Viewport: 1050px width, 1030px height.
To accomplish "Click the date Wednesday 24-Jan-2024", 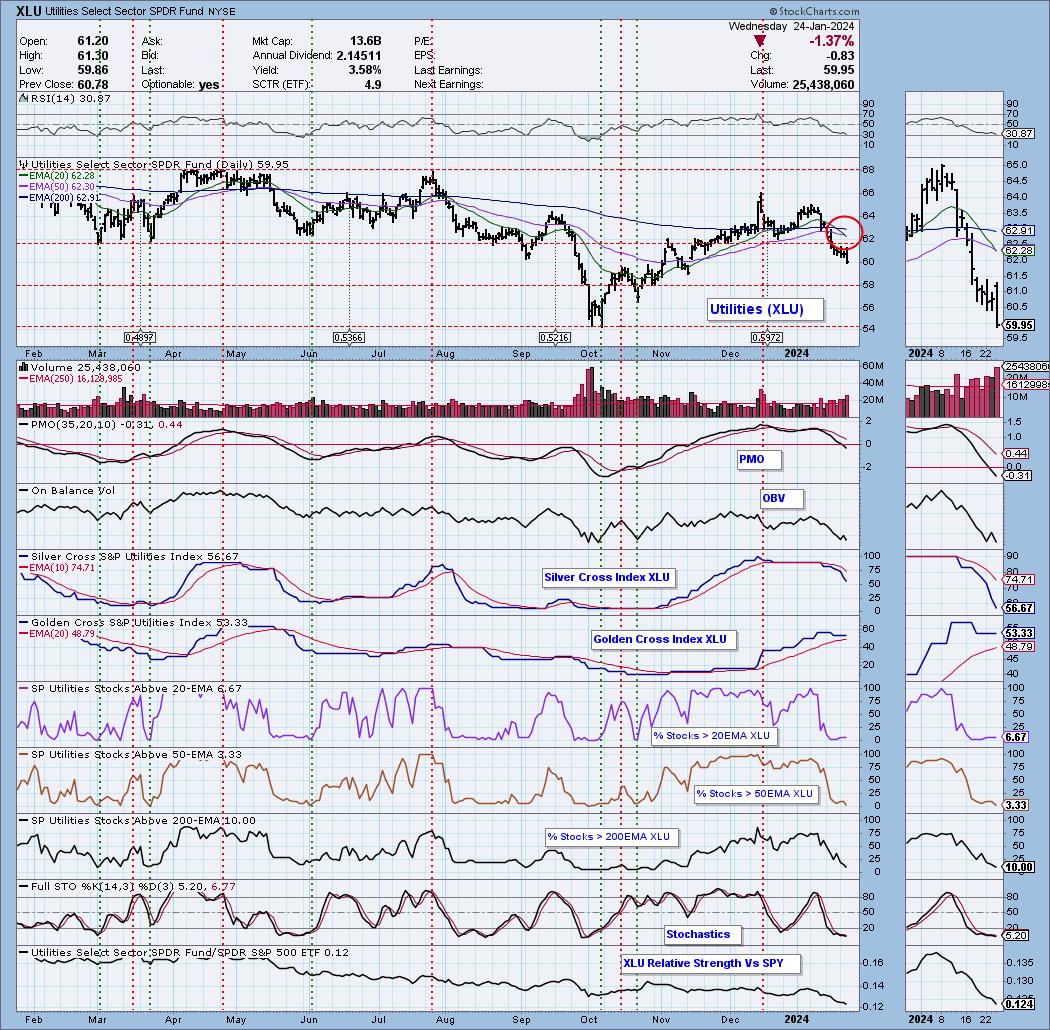I will click(791, 26).
